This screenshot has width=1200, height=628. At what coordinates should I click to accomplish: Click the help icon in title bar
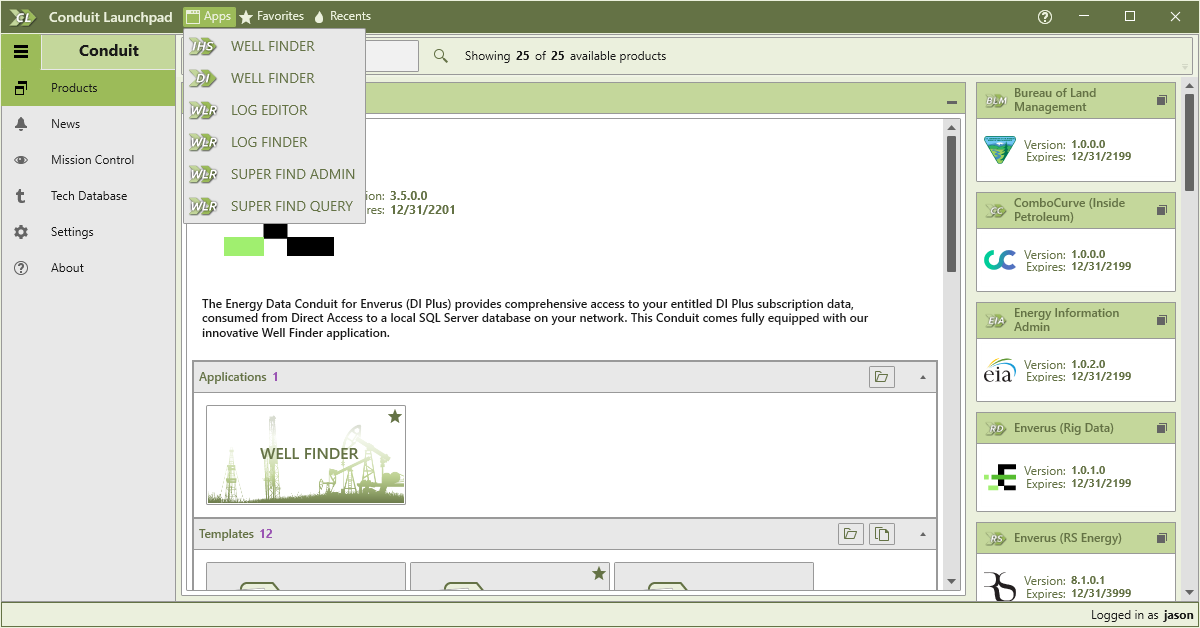(1045, 16)
